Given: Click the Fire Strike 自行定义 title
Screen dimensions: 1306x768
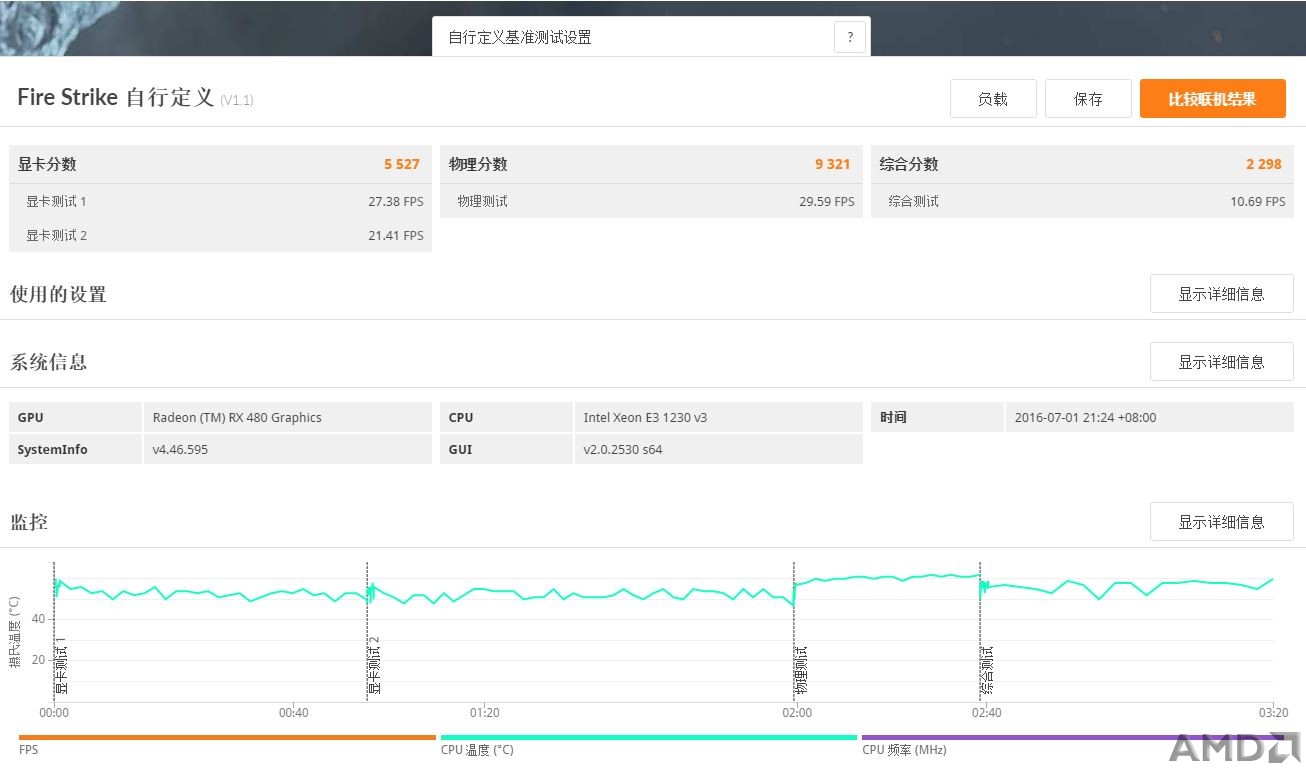Looking at the screenshot, I should [116, 97].
